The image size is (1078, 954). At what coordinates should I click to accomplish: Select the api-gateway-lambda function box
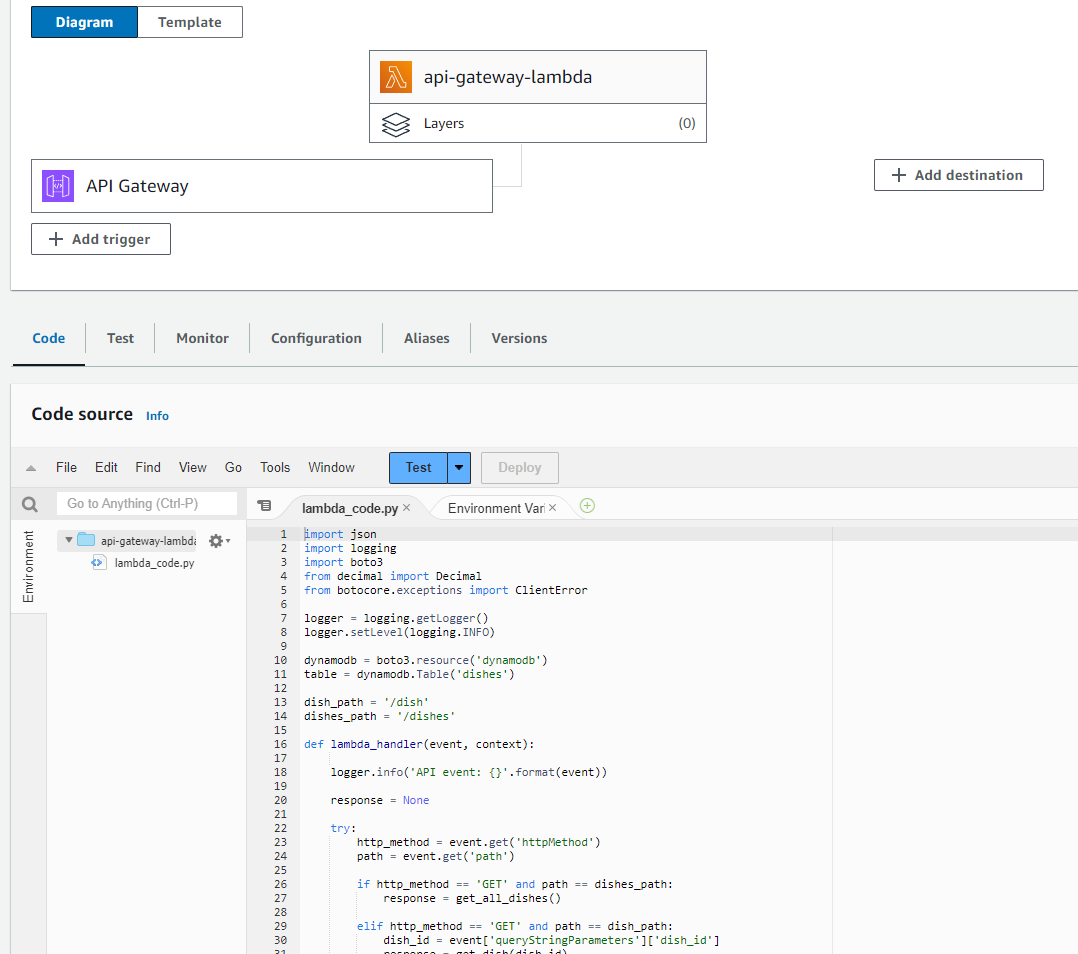pos(538,77)
